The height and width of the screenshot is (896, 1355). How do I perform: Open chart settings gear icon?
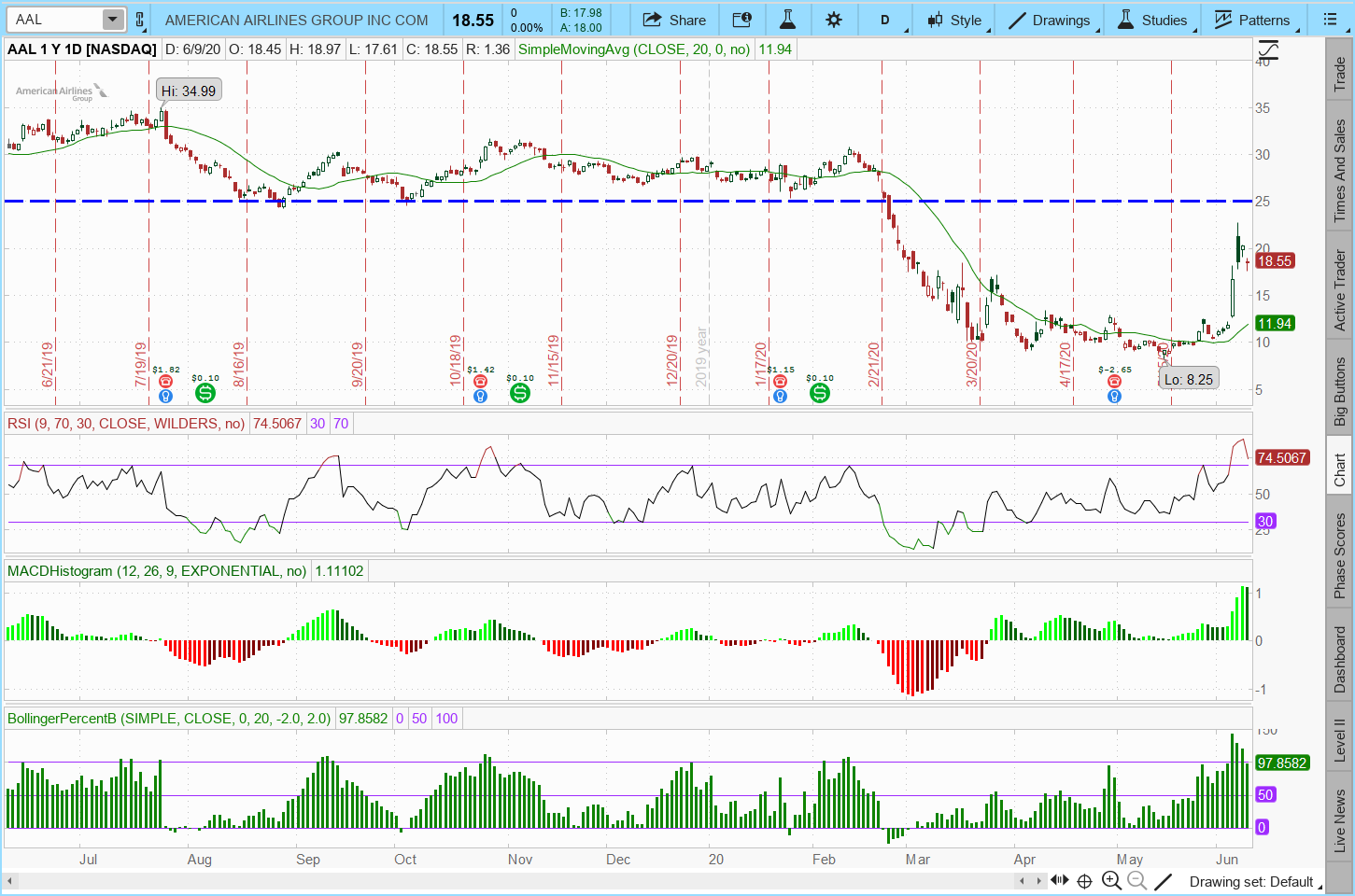[834, 20]
